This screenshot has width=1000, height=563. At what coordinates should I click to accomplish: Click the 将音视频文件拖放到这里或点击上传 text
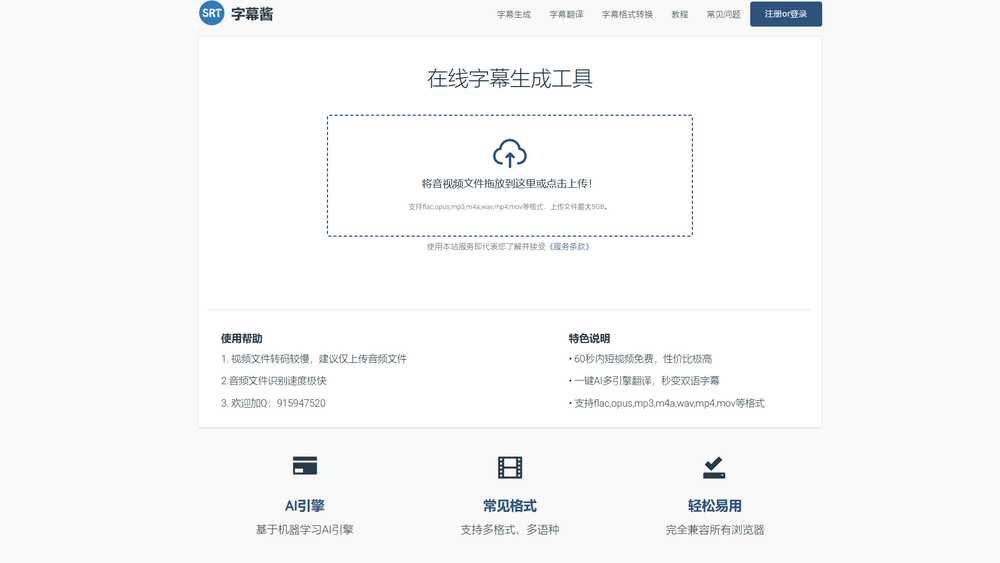(x=506, y=184)
